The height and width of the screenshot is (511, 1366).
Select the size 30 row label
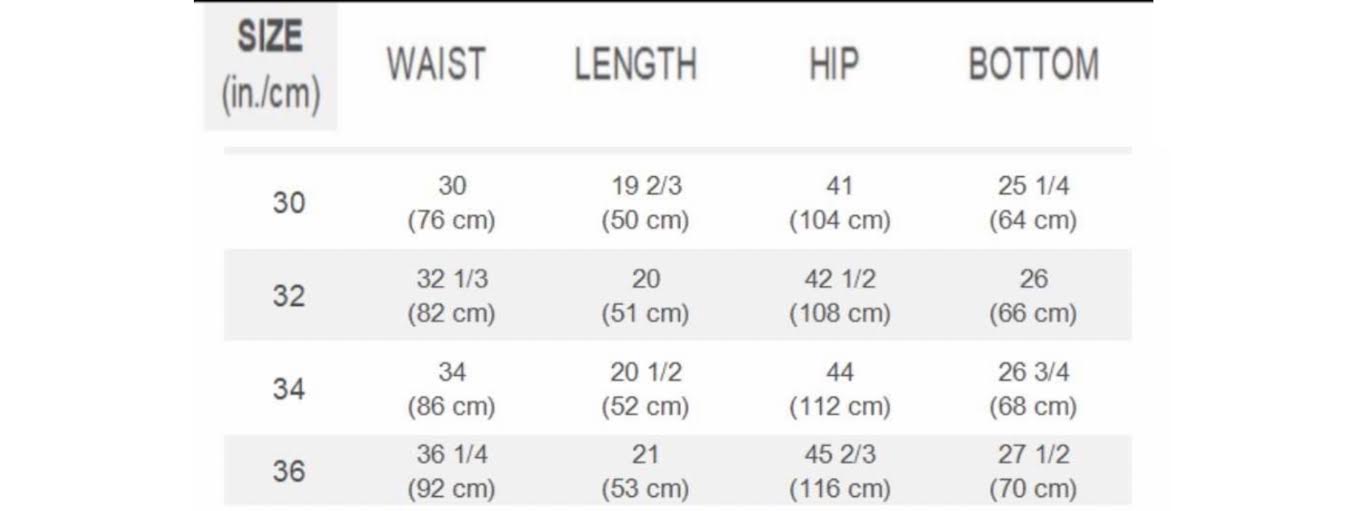click(x=289, y=203)
